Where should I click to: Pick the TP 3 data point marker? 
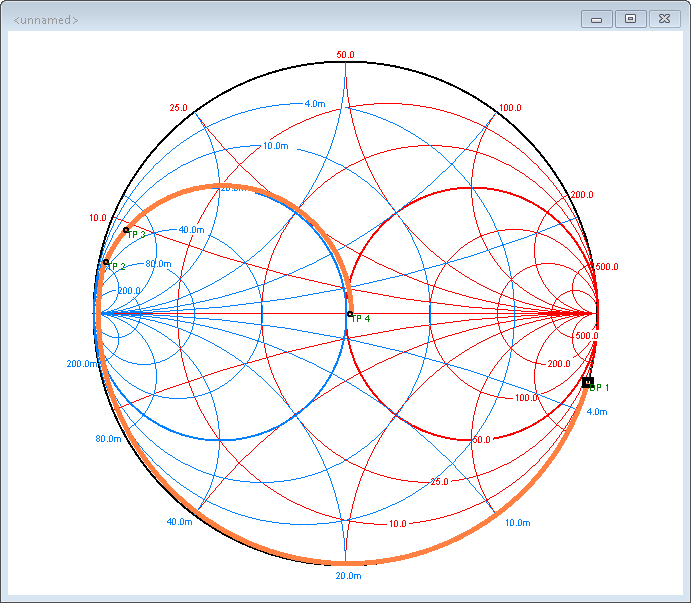click(x=126, y=230)
